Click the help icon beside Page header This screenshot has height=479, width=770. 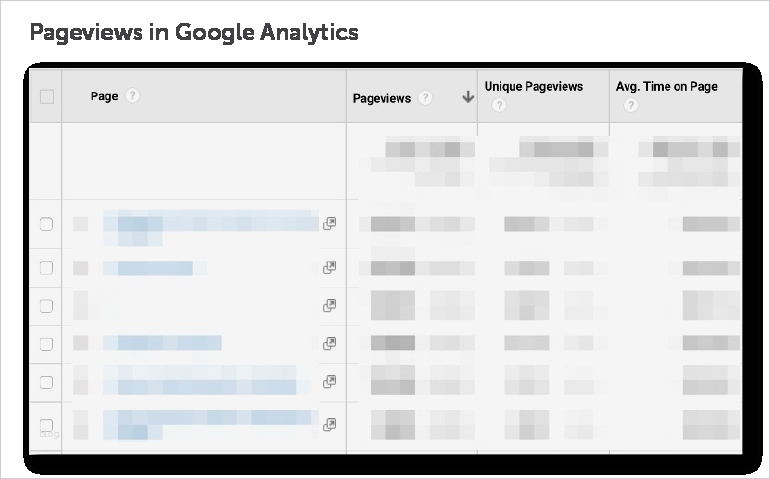pos(133,96)
